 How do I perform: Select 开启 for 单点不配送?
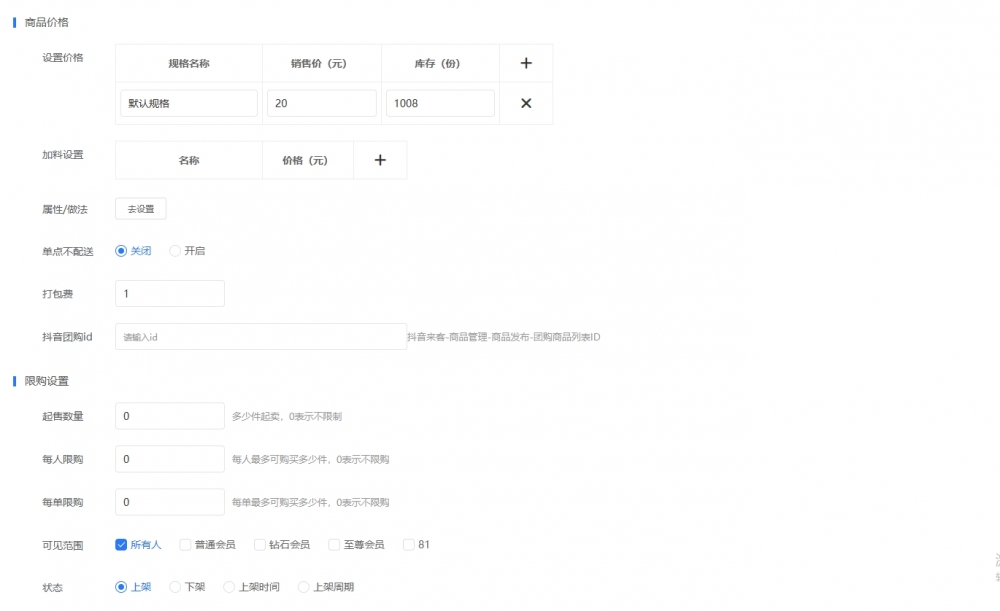tap(175, 251)
